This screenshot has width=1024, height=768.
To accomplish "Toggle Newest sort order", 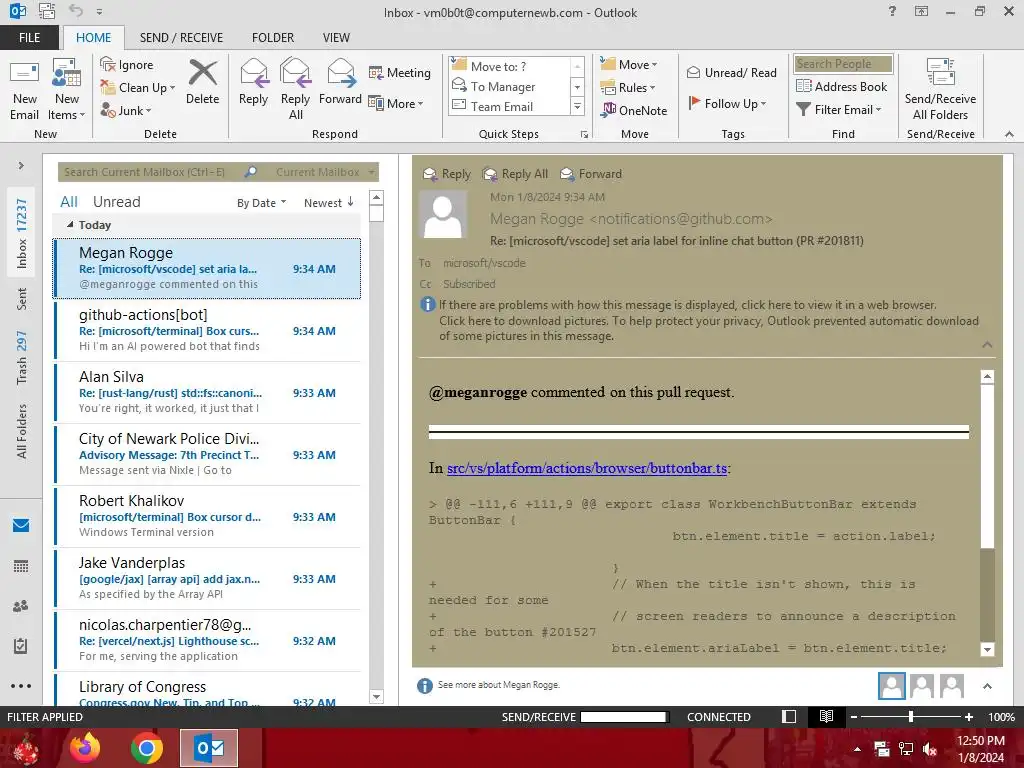I will (x=328, y=202).
